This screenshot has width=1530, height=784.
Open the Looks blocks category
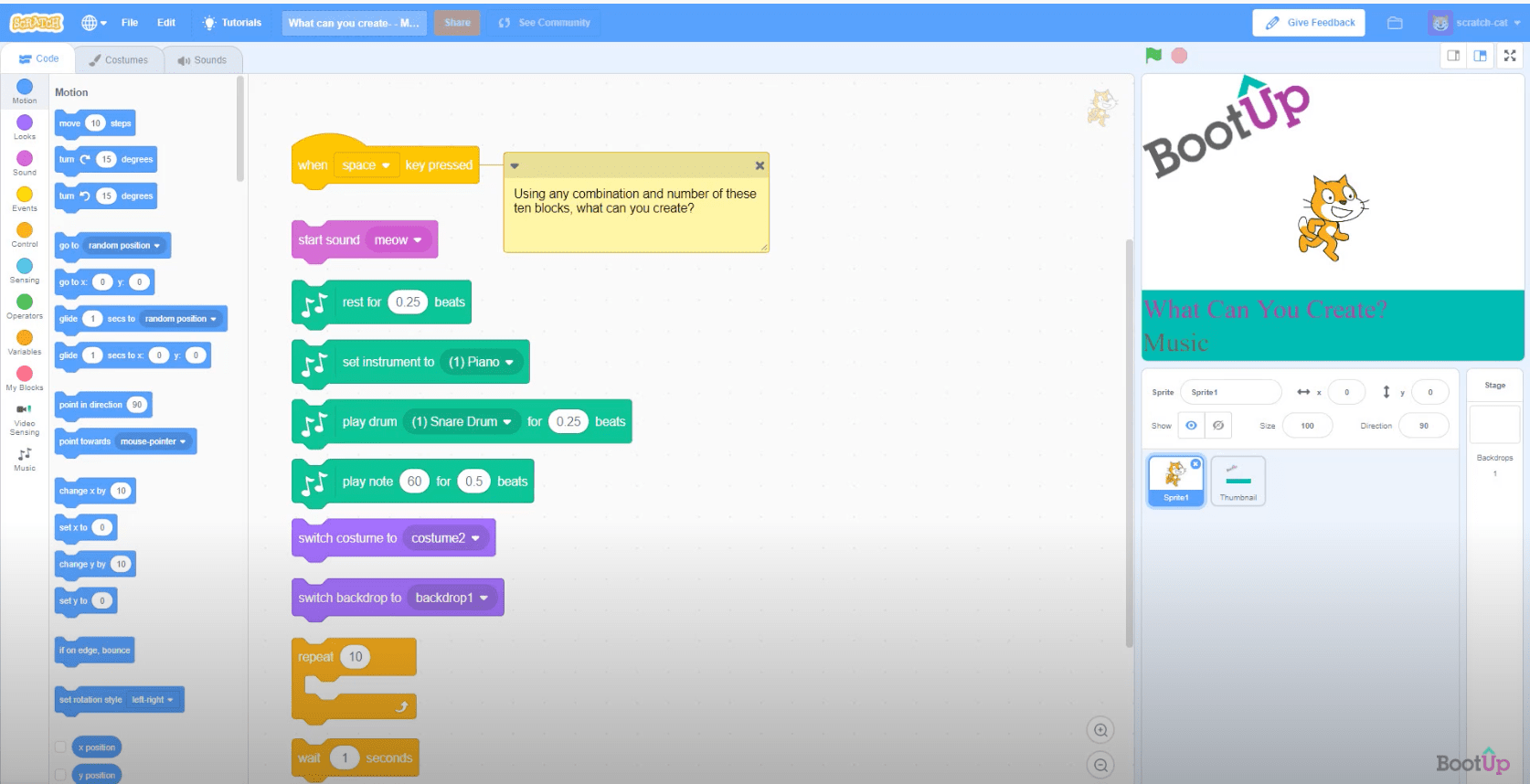coord(25,127)
